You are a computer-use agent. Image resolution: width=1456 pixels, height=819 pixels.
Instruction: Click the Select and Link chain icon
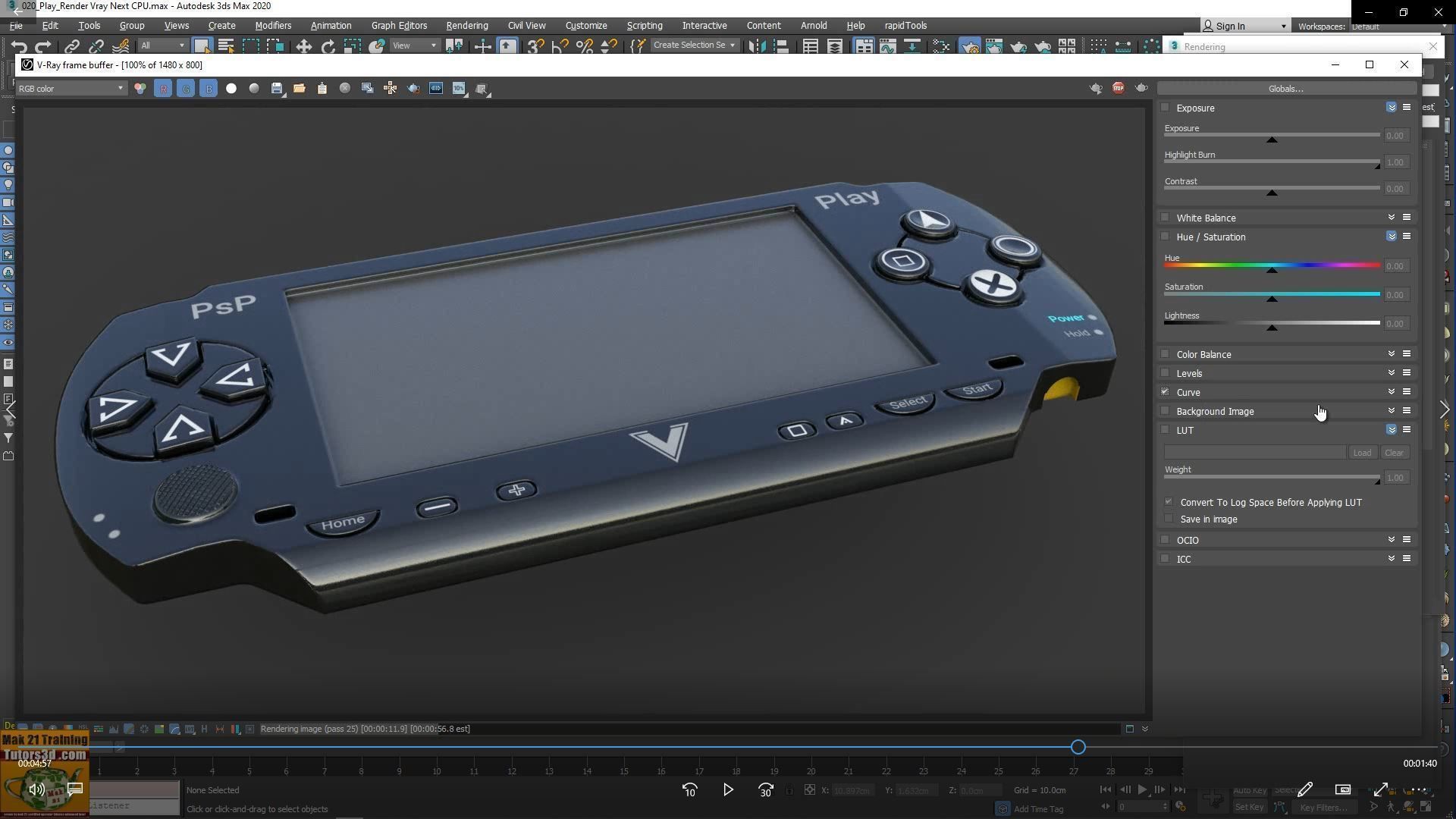tap(72, 47)
